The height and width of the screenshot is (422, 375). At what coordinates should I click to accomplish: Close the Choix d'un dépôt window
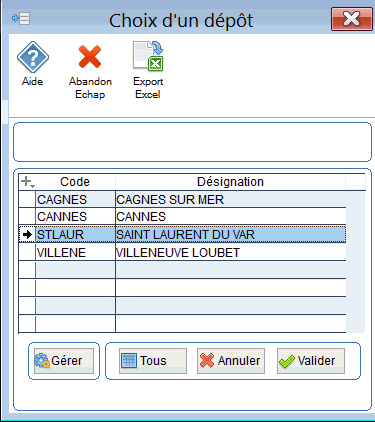[x=352, y=19]
